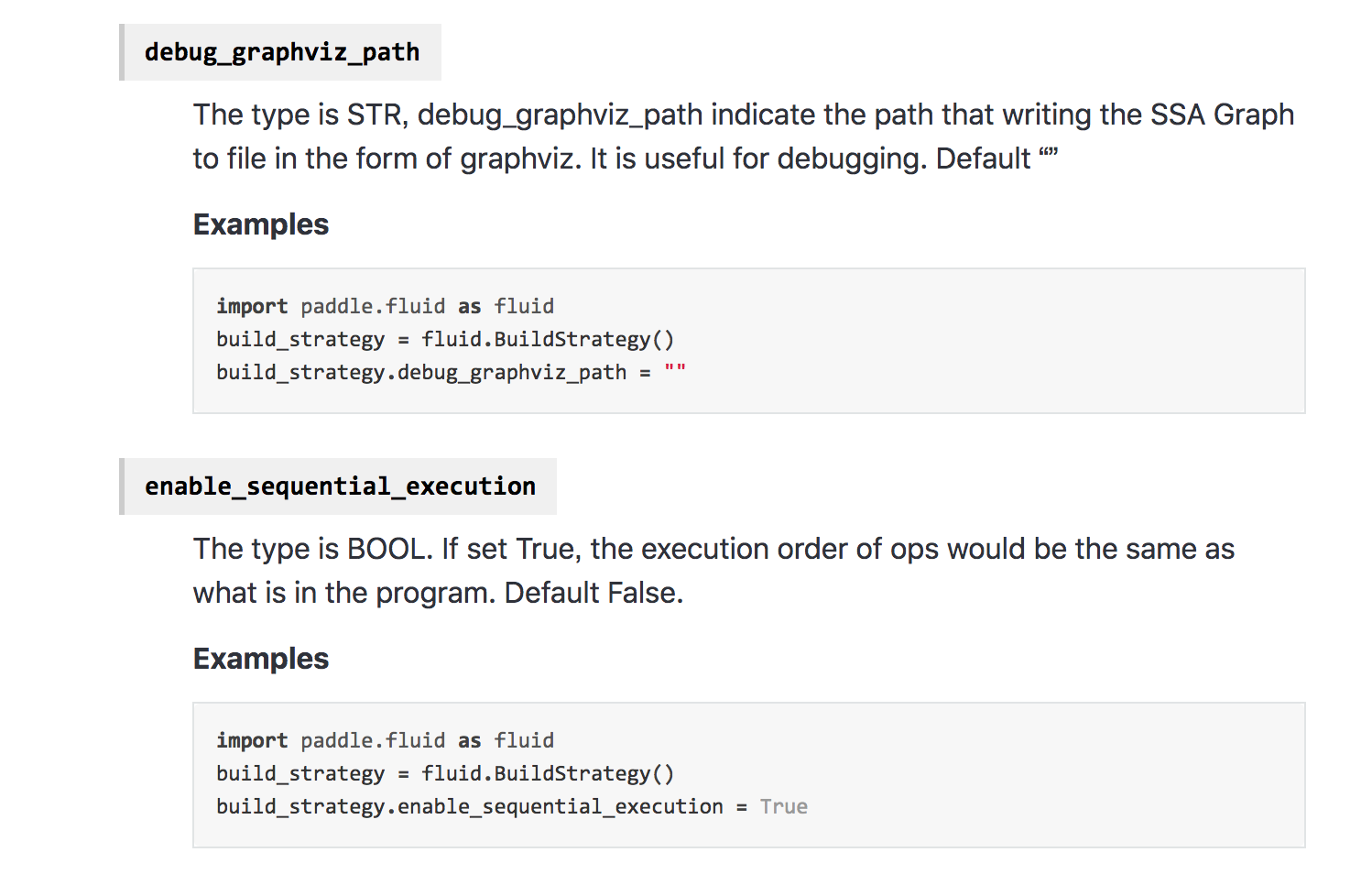Click the empty string "" value in the first example
This screenshot has height=874, width=1372.
point(675,370)
